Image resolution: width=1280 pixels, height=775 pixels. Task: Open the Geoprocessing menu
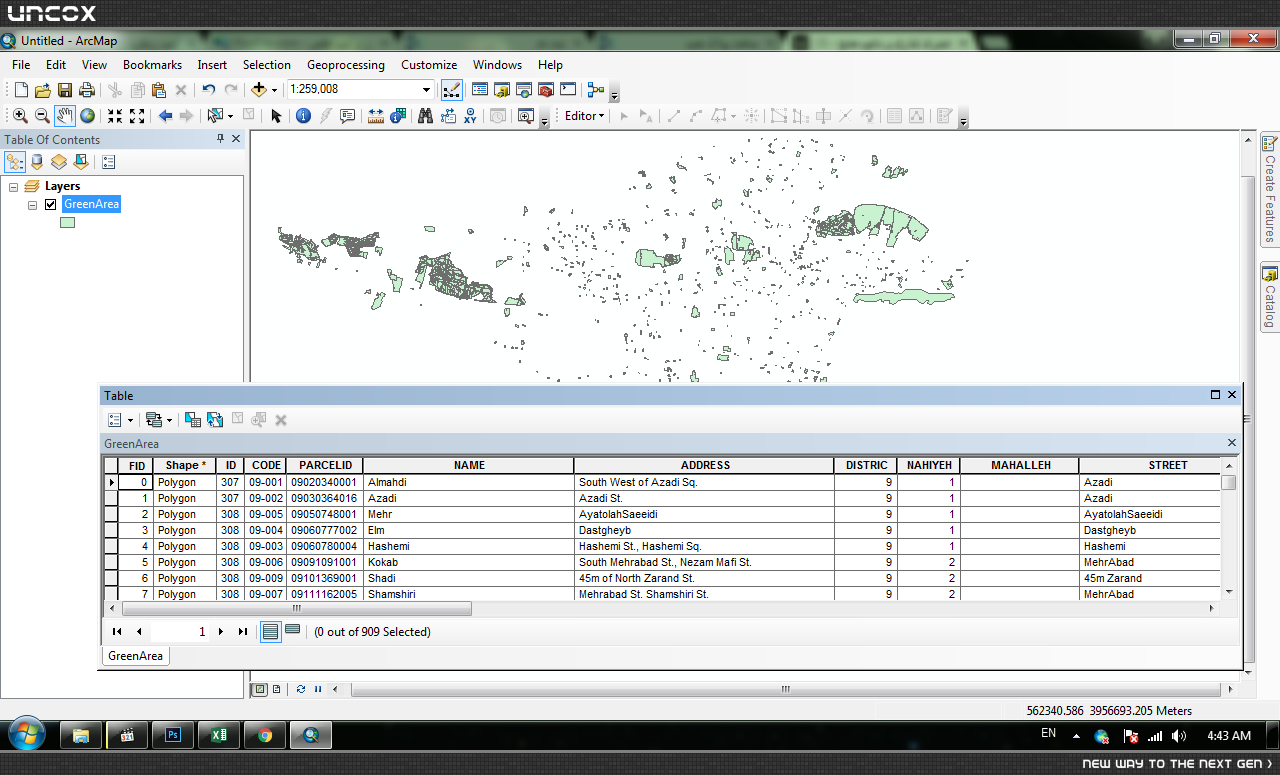(x=346, y=65)
